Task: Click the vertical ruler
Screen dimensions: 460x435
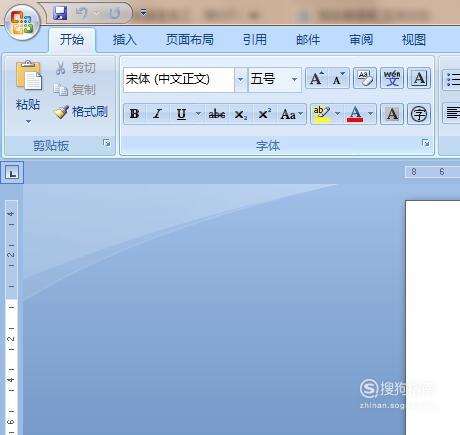Action: (x=11, y=317)
